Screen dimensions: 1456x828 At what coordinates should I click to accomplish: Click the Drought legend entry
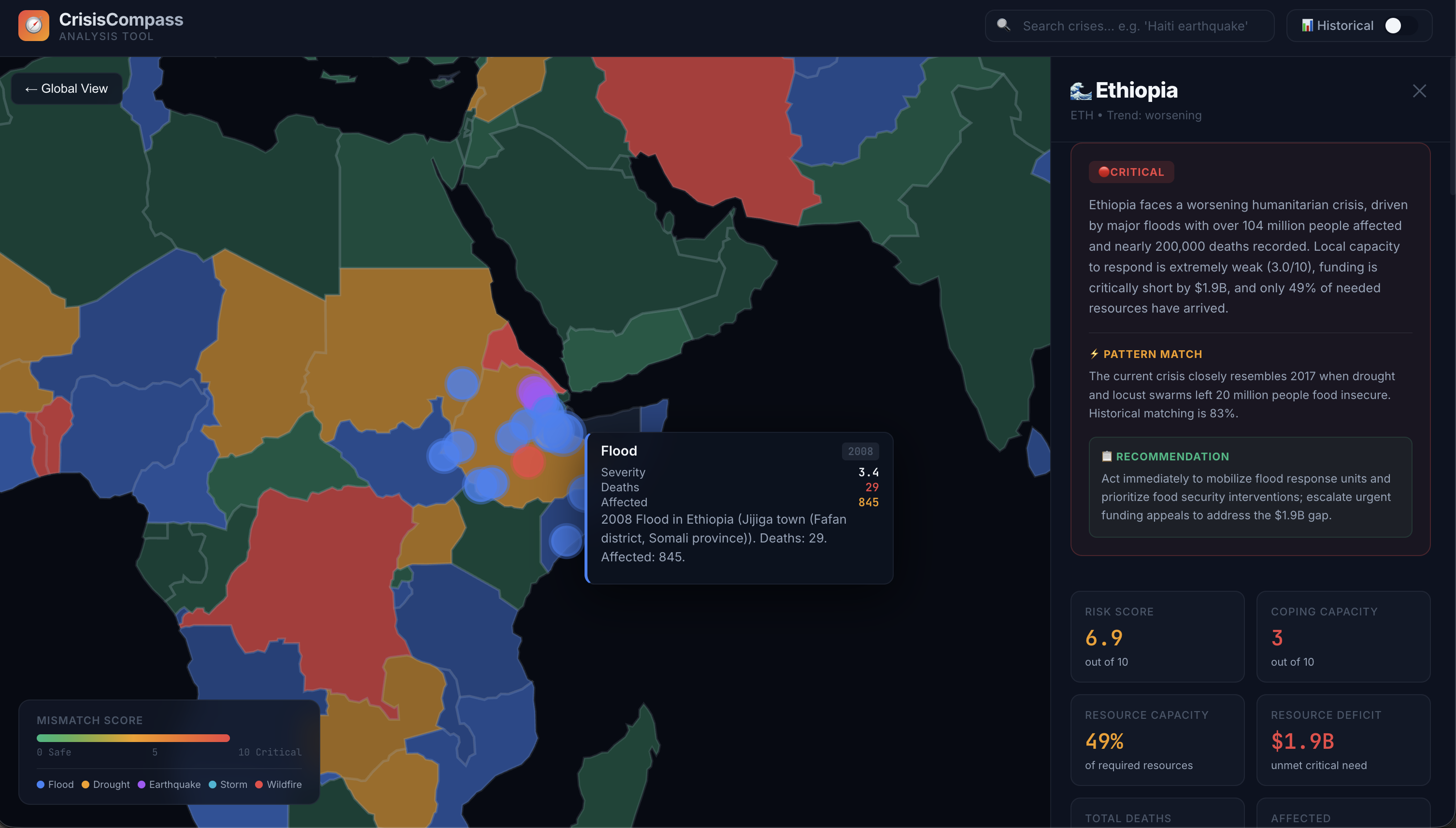pyautogui.click(x=106, y=784)
